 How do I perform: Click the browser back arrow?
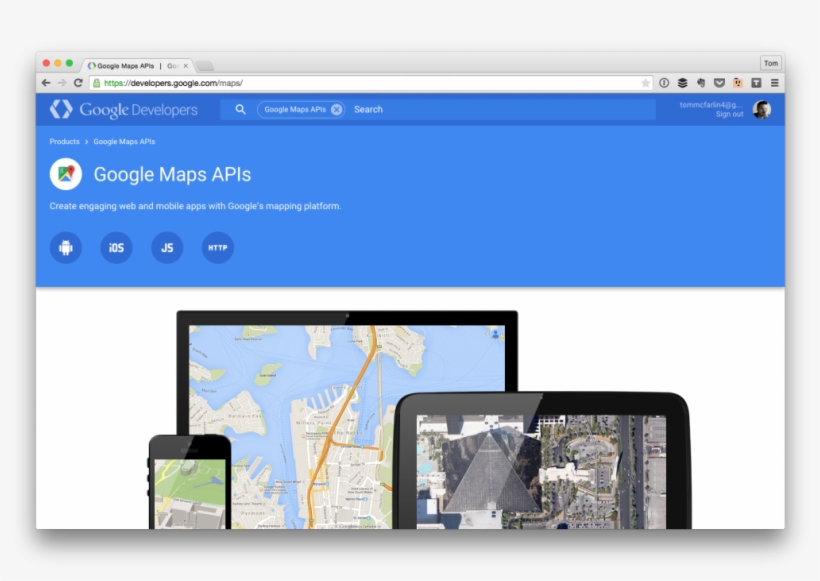pyautogui.click(x=45, y=83)
